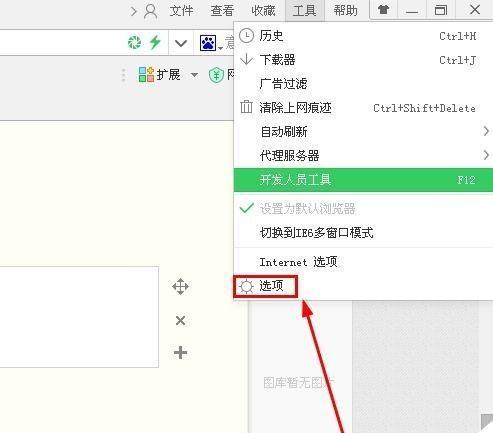Open the 扩展 extensions grid icon
Image resolution: width=493 pixels, height=433 pixels.
coord(146,75)
